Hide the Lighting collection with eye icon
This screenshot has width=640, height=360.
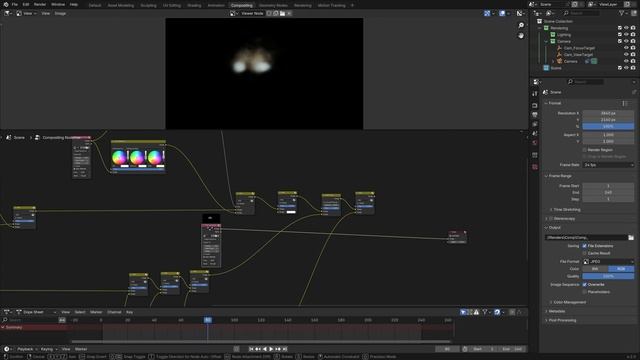click(626, 35)
